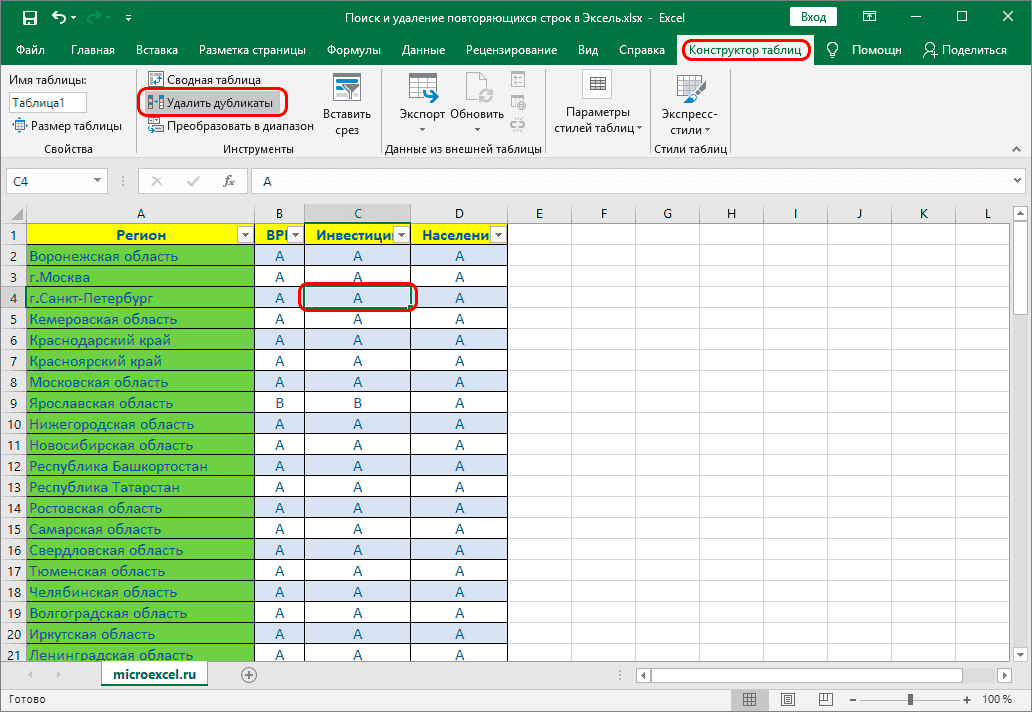Click the Экспорт table icon

pos(422,100)
